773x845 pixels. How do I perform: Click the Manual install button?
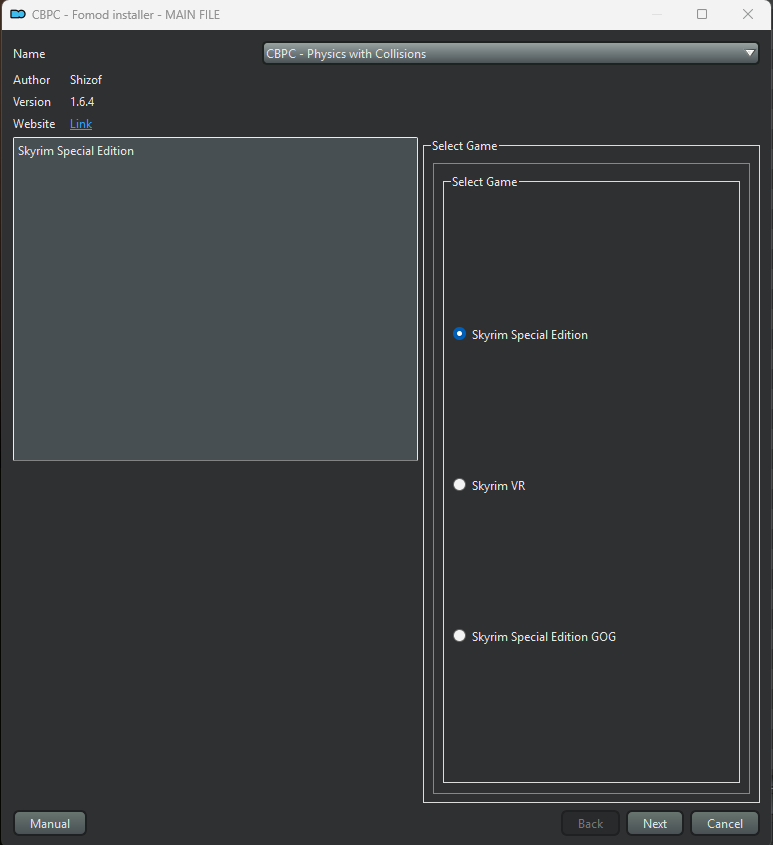point(50,823)
